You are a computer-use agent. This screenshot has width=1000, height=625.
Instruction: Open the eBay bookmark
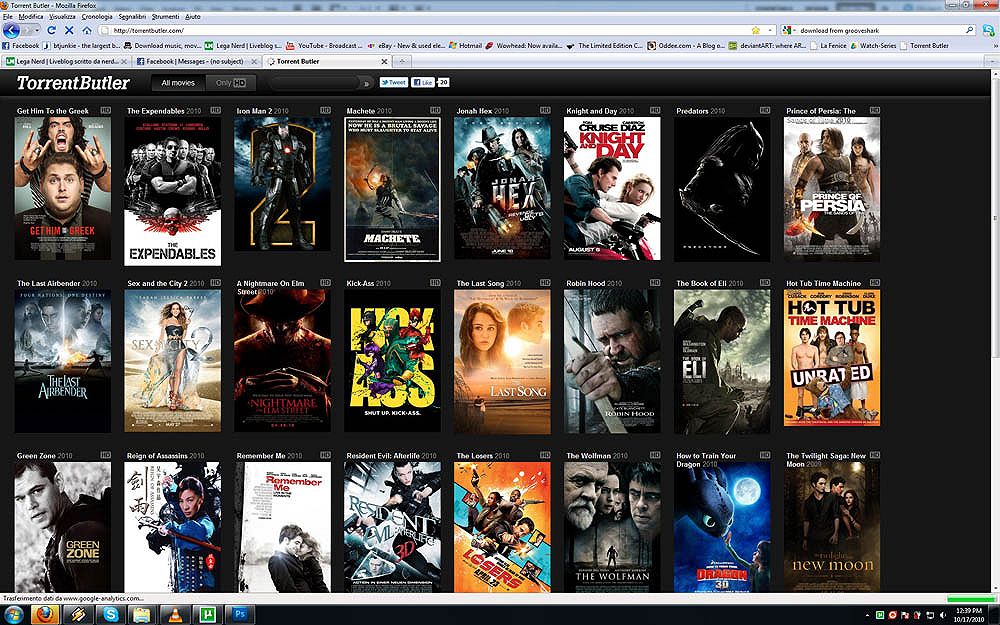pyautogui.click(x=406, y=46)
